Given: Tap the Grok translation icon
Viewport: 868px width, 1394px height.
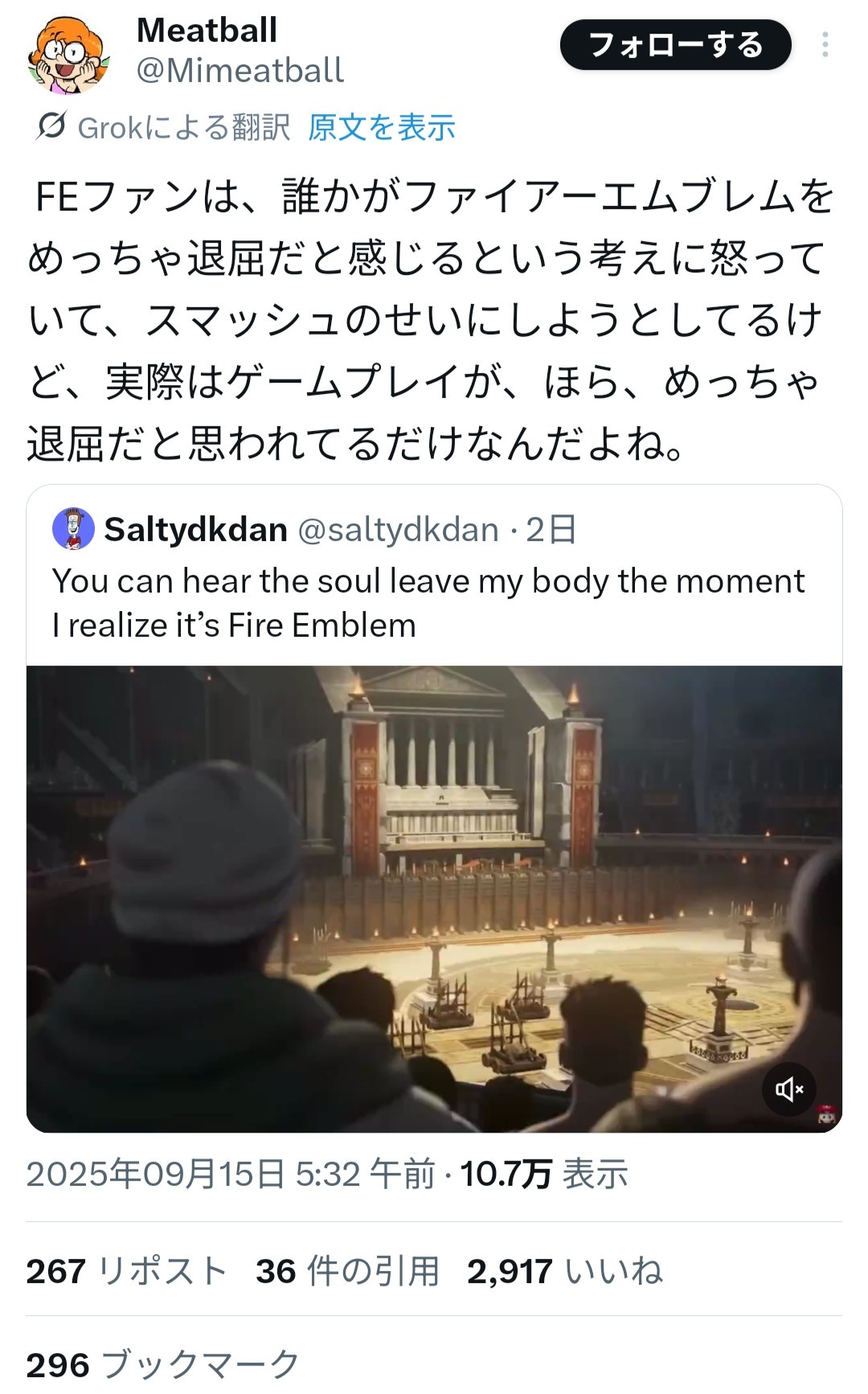Looking at the screenshot, I should (x=51, y=126).
